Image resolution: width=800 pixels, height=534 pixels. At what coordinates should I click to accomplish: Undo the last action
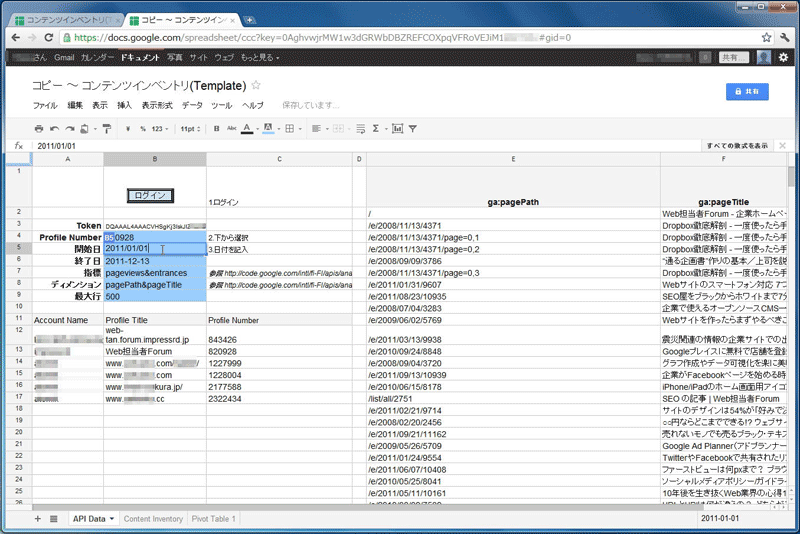(x=55, y=129)
